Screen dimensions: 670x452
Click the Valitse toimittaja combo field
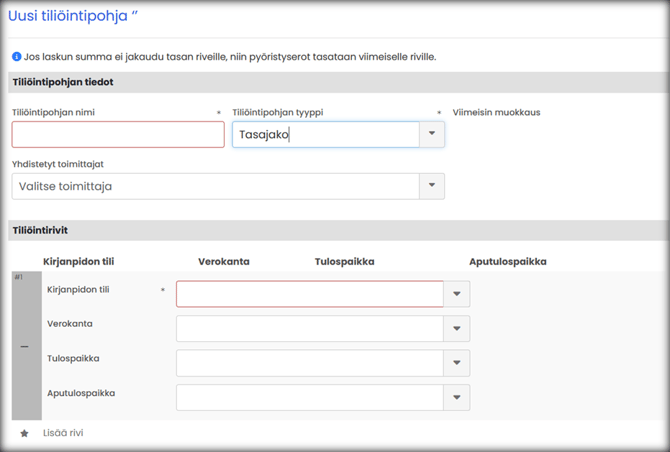215,186
